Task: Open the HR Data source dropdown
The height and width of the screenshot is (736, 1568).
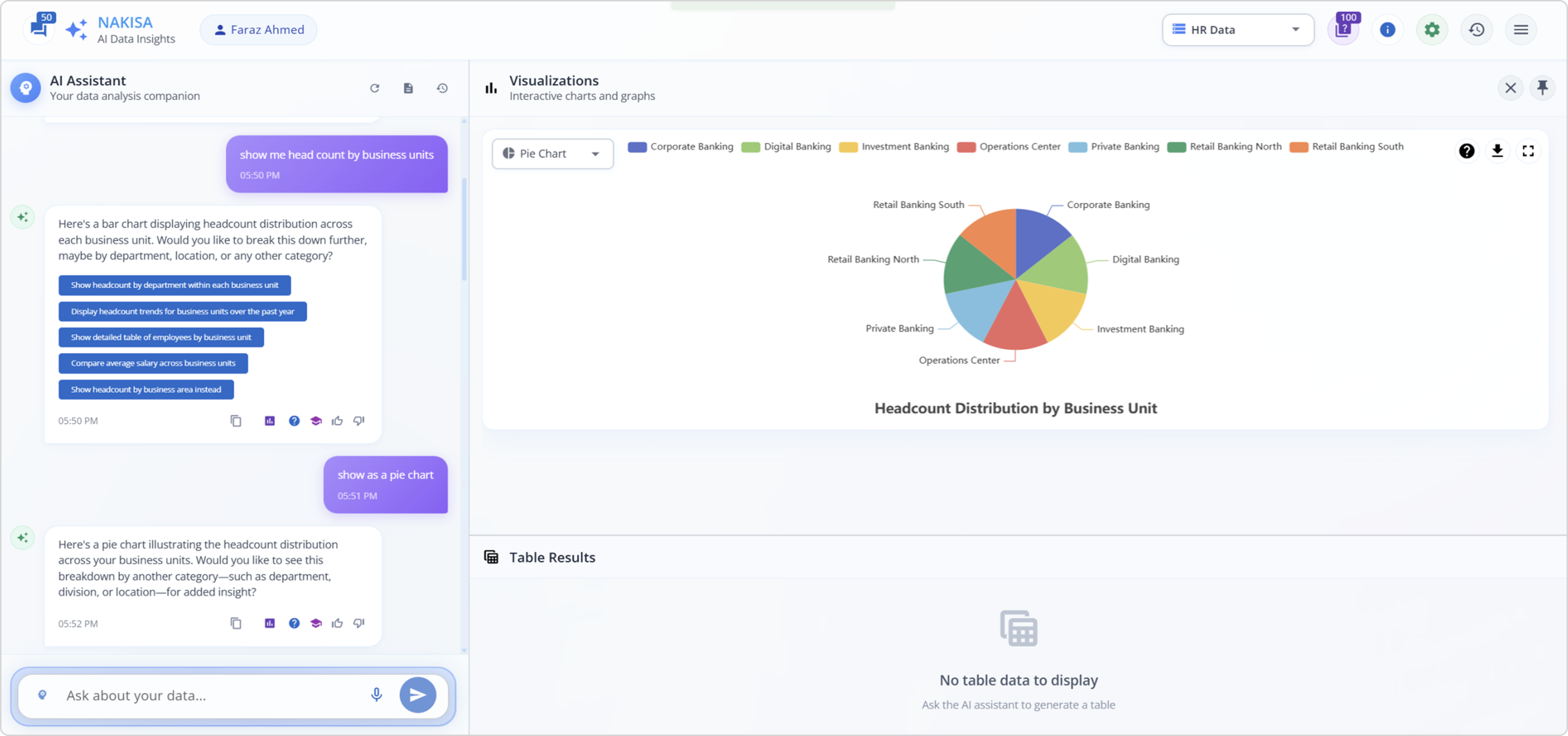Action: pyautogui.click(x=1238, y=29)
